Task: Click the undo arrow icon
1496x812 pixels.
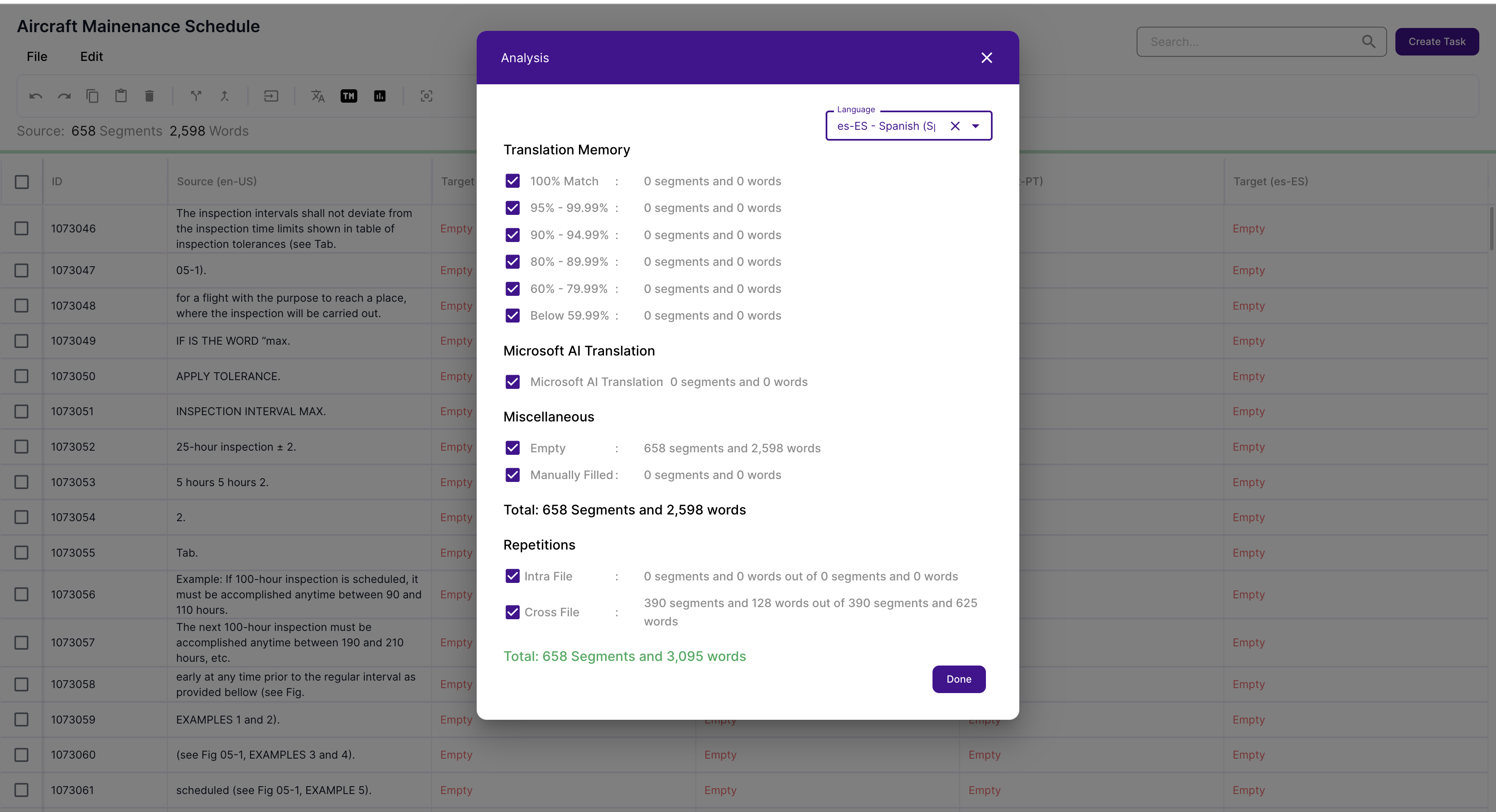Action: click(x=36, y=96)
